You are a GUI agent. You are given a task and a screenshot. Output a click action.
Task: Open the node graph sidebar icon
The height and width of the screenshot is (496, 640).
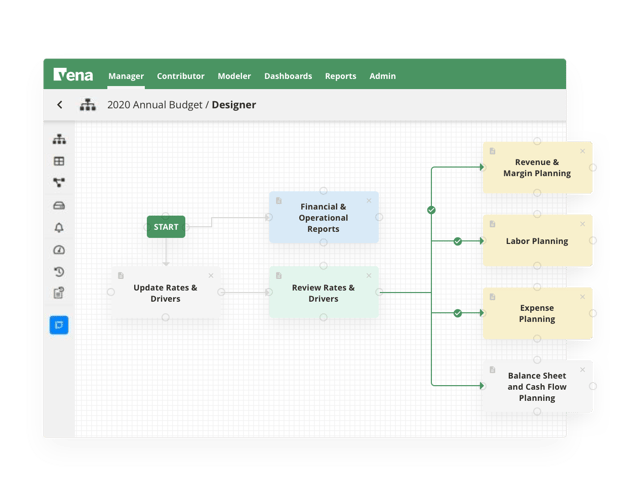pos(59,182)
